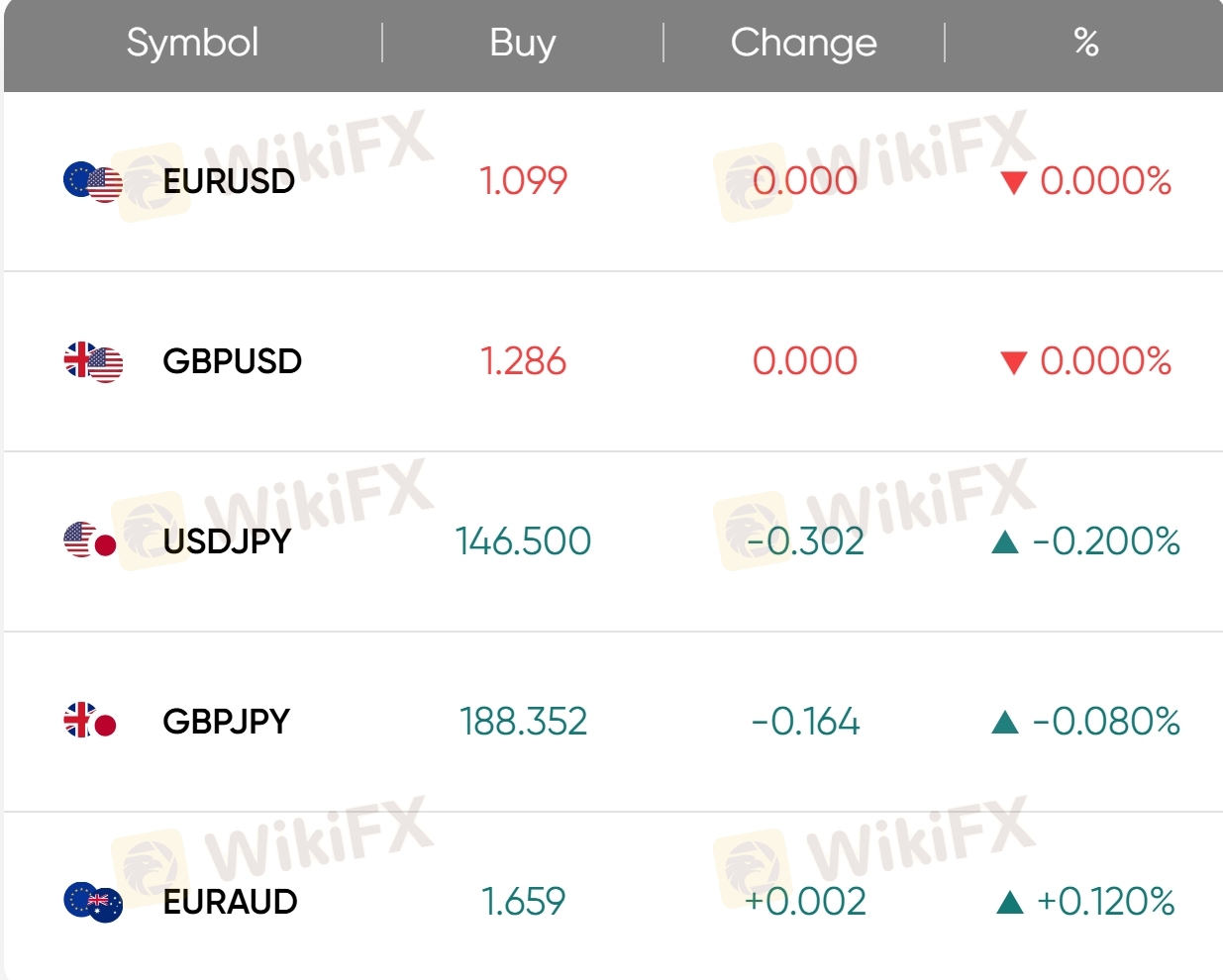
Task: Select the USDJPY buy price 146.500
Action: 523,541
